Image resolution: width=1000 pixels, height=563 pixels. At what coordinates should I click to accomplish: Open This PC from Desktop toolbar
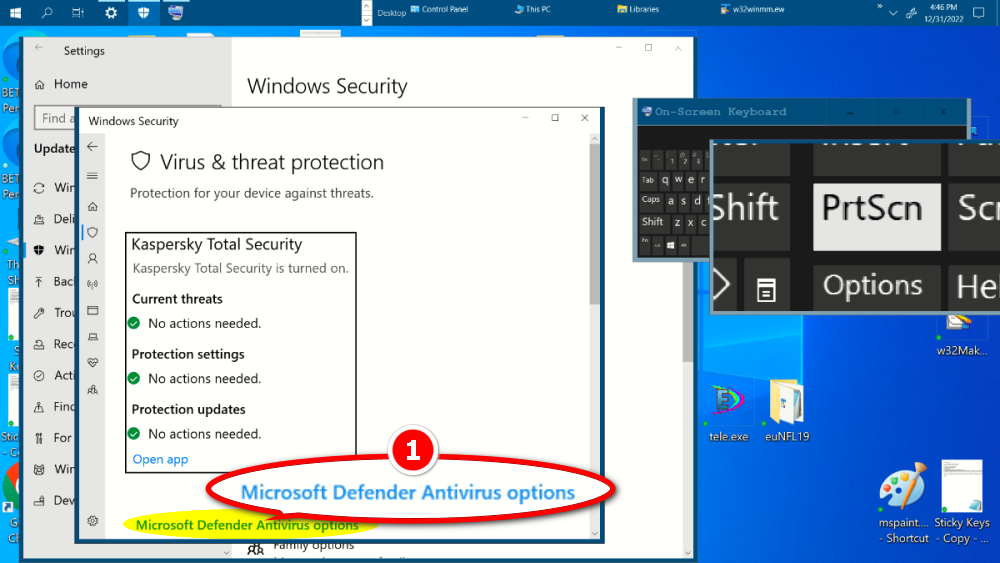[533, 9]
